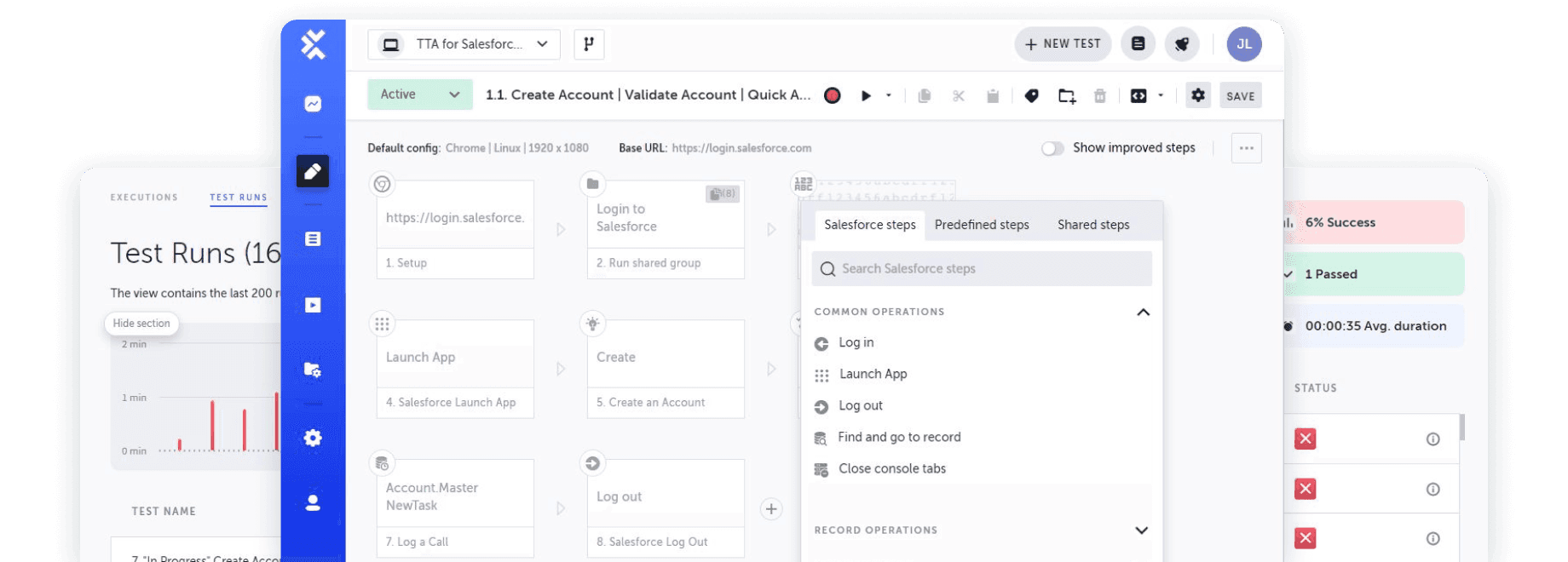Screen dimensions: 1568x562
Task: Expand the Record Operations section
Action: pyautogui.click(x=1142, y=530)
